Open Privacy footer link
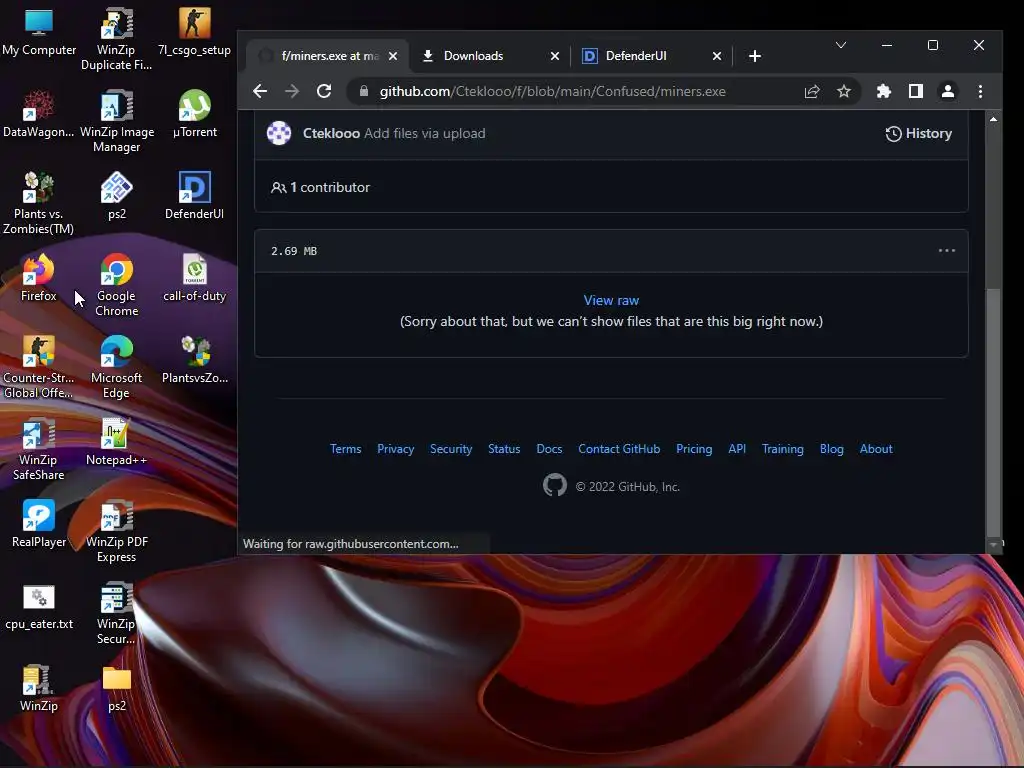 pos(396,449)
